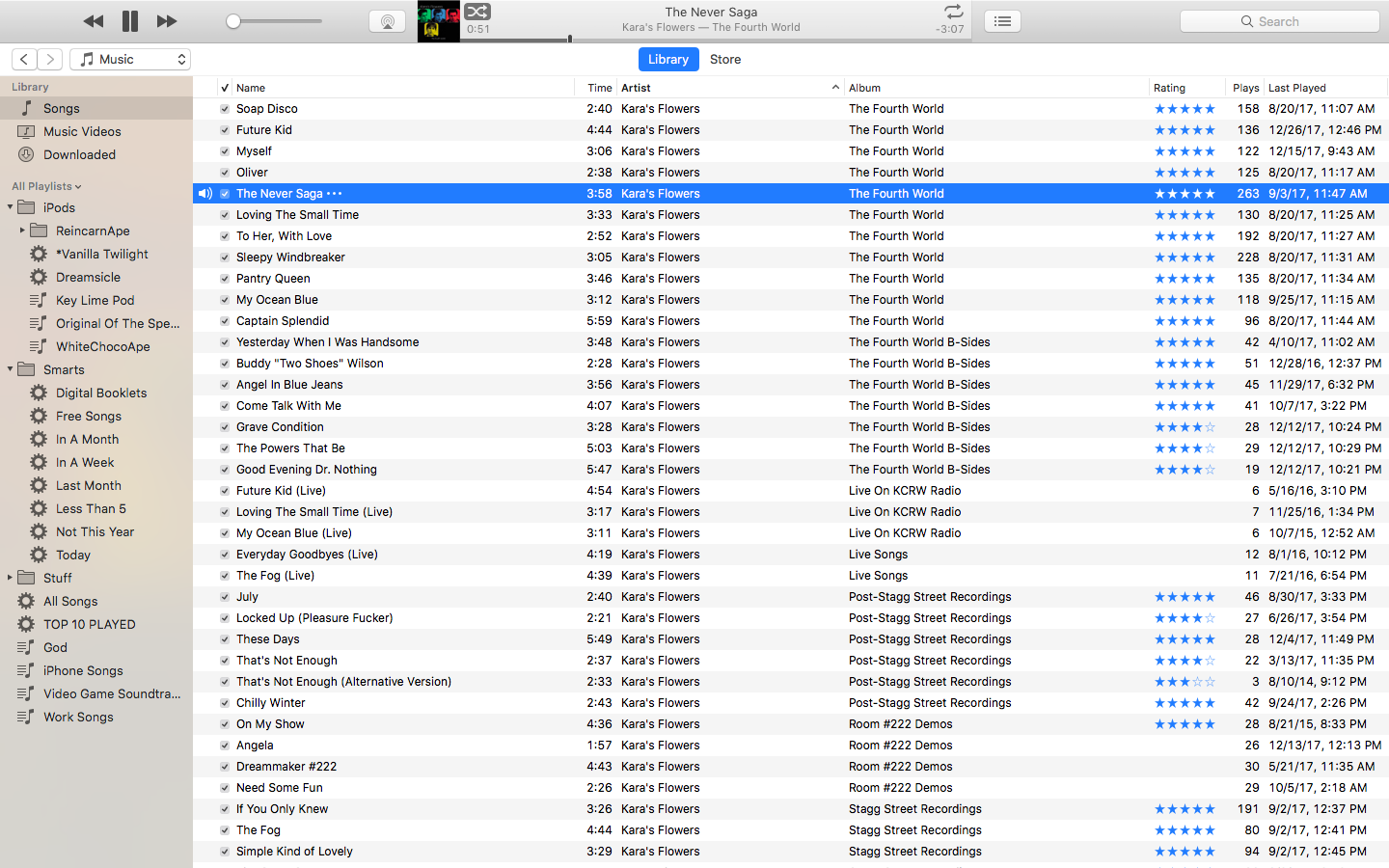Uncheck the Chilly Winter checkbox

225,703
